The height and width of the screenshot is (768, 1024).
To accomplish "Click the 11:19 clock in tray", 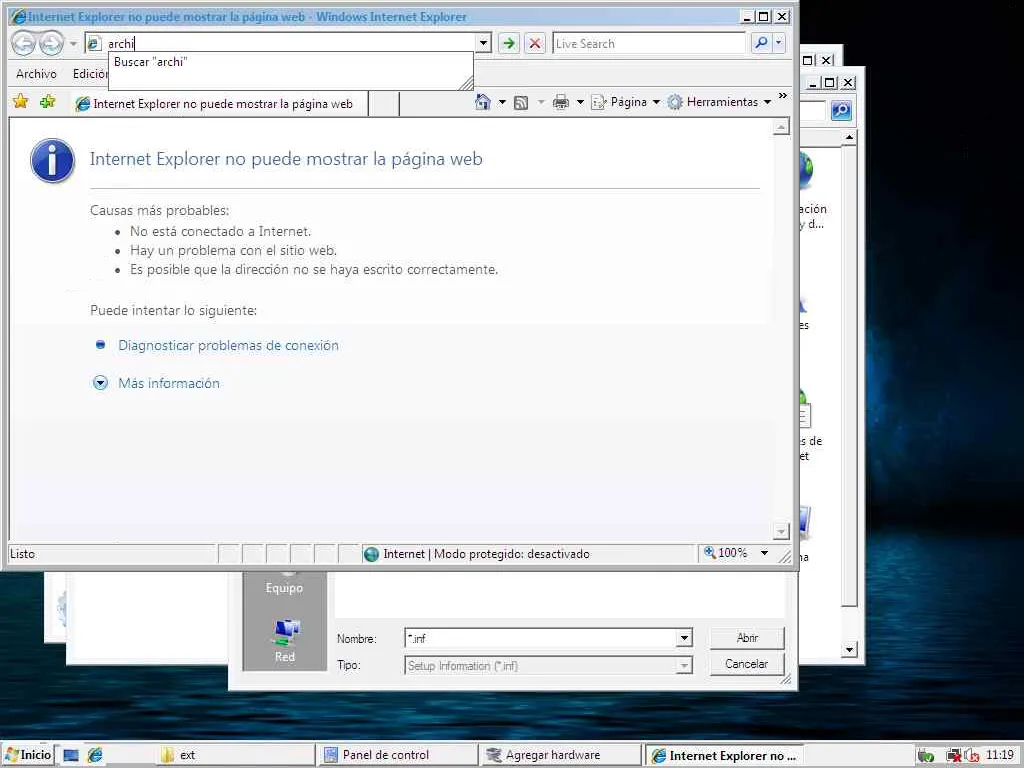I will point(1000,755).
